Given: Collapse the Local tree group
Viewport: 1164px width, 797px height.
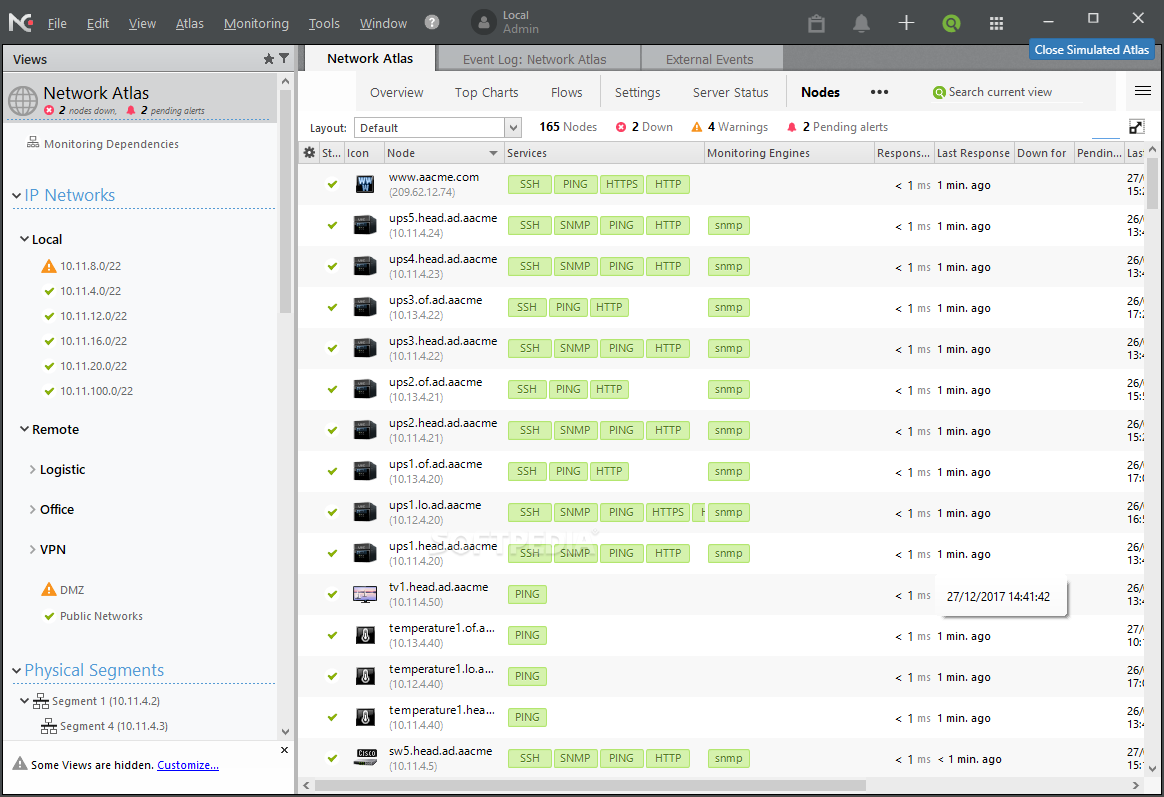Looking at the screenshot, I should (x=24, y=239).
